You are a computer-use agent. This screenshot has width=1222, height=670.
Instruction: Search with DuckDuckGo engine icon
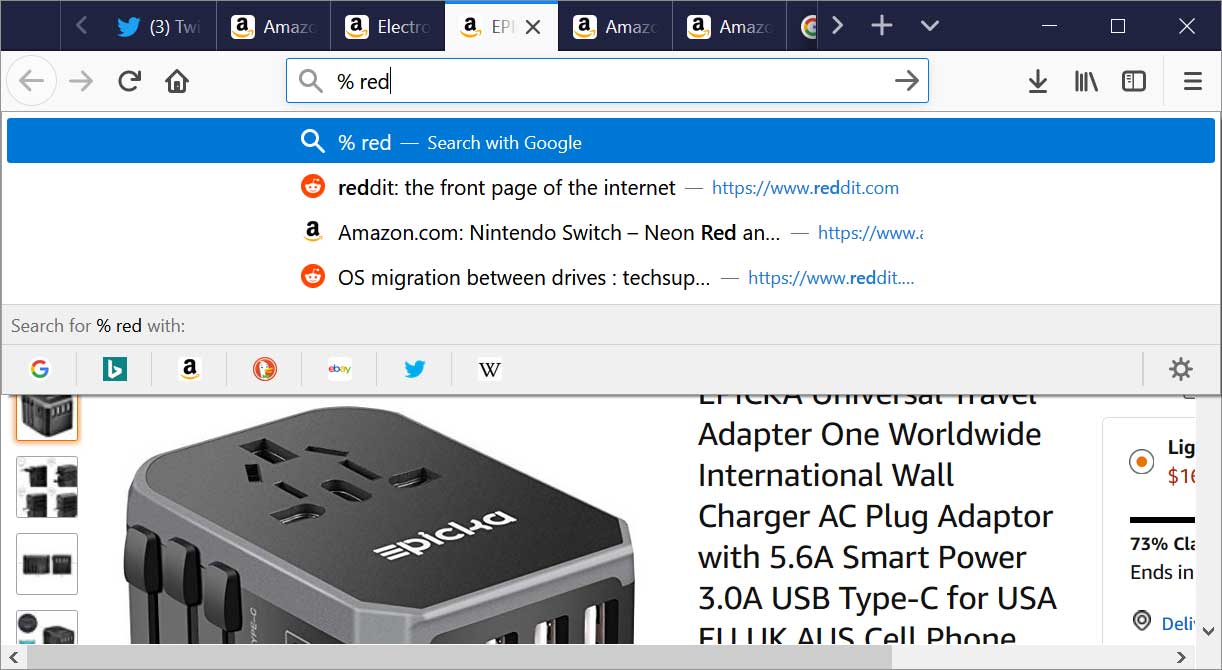(x=264, y=369)
